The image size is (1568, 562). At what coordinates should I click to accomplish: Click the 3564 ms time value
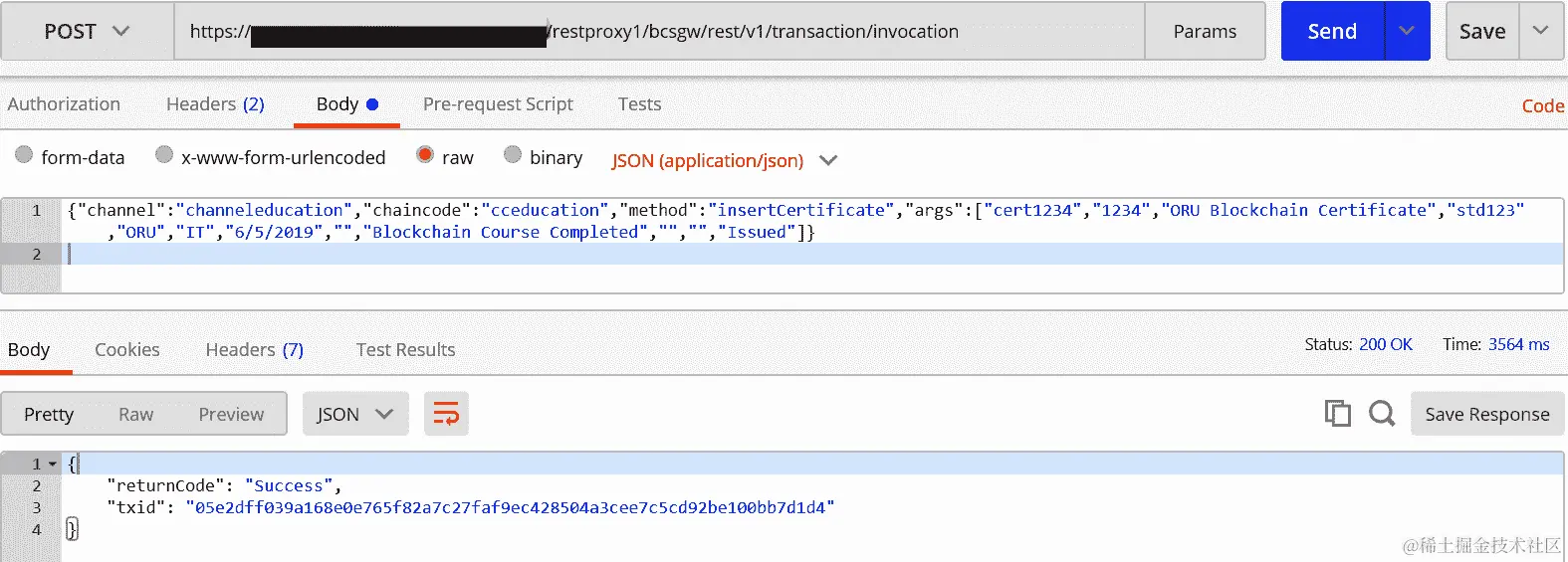pyautogui.click(x=1519, y=344)
